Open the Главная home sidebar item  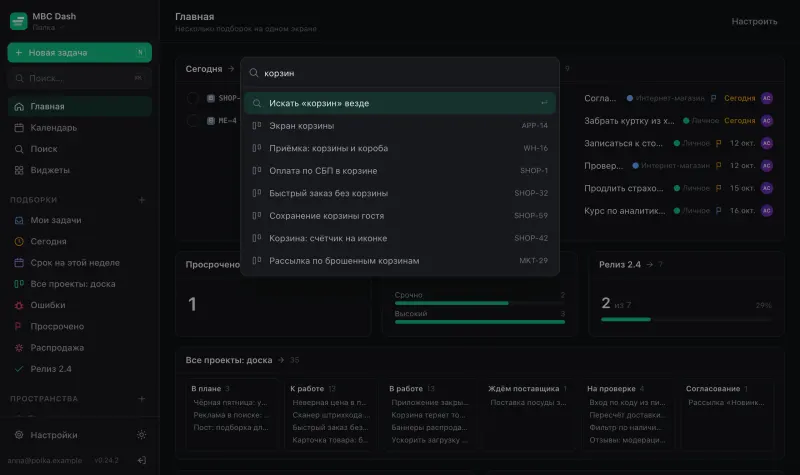tap(80, 106)
